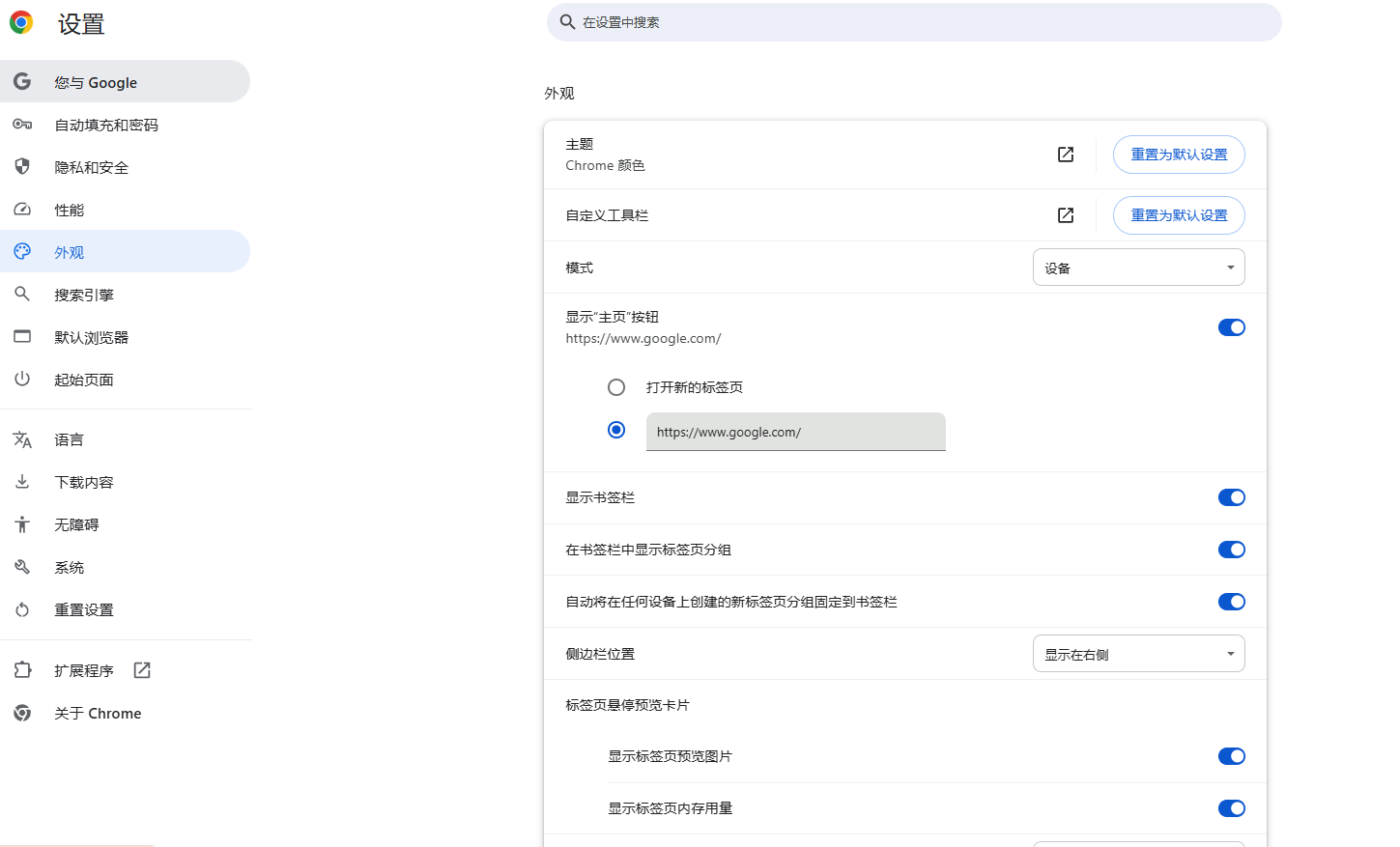Click the search magnifier icon in settings search bar
The height and width of the screenshot is (847, 1400).
click(x=568, y=22)
